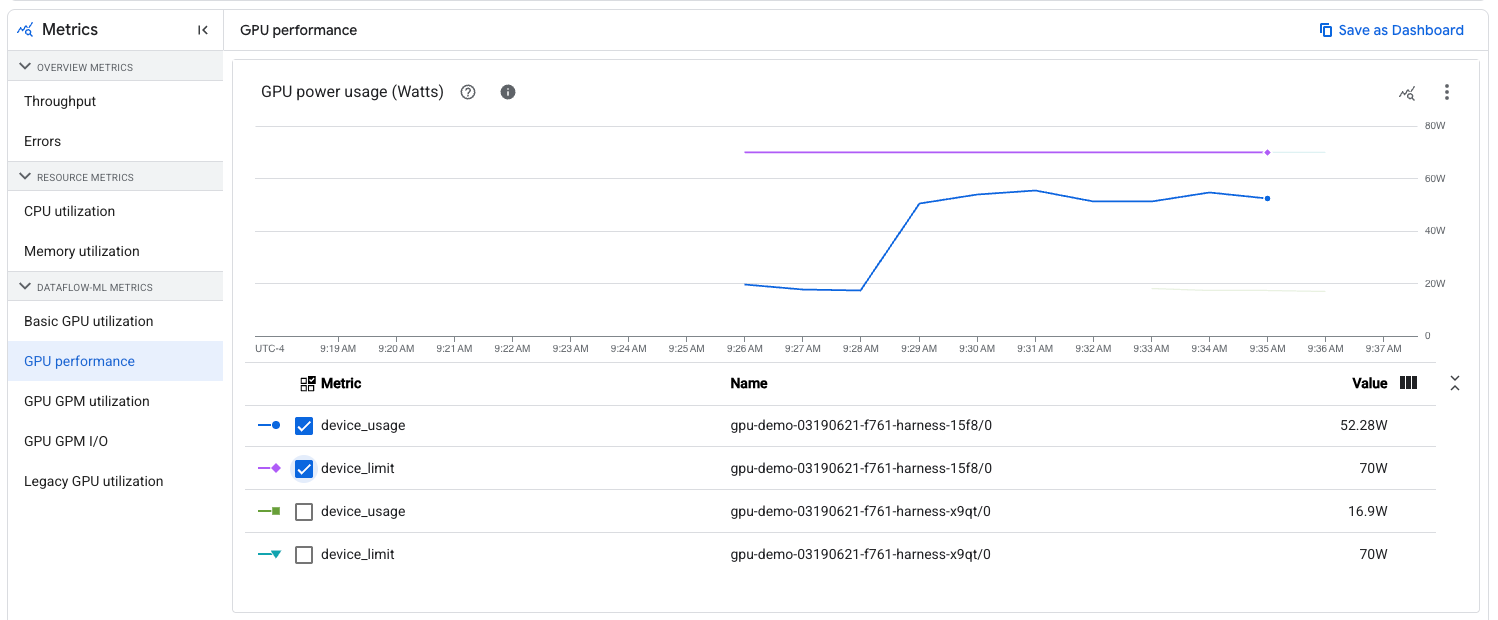Click the help question mark beside chart title
This screenshot has width=1498, height=620.
(x=467, y=91)
